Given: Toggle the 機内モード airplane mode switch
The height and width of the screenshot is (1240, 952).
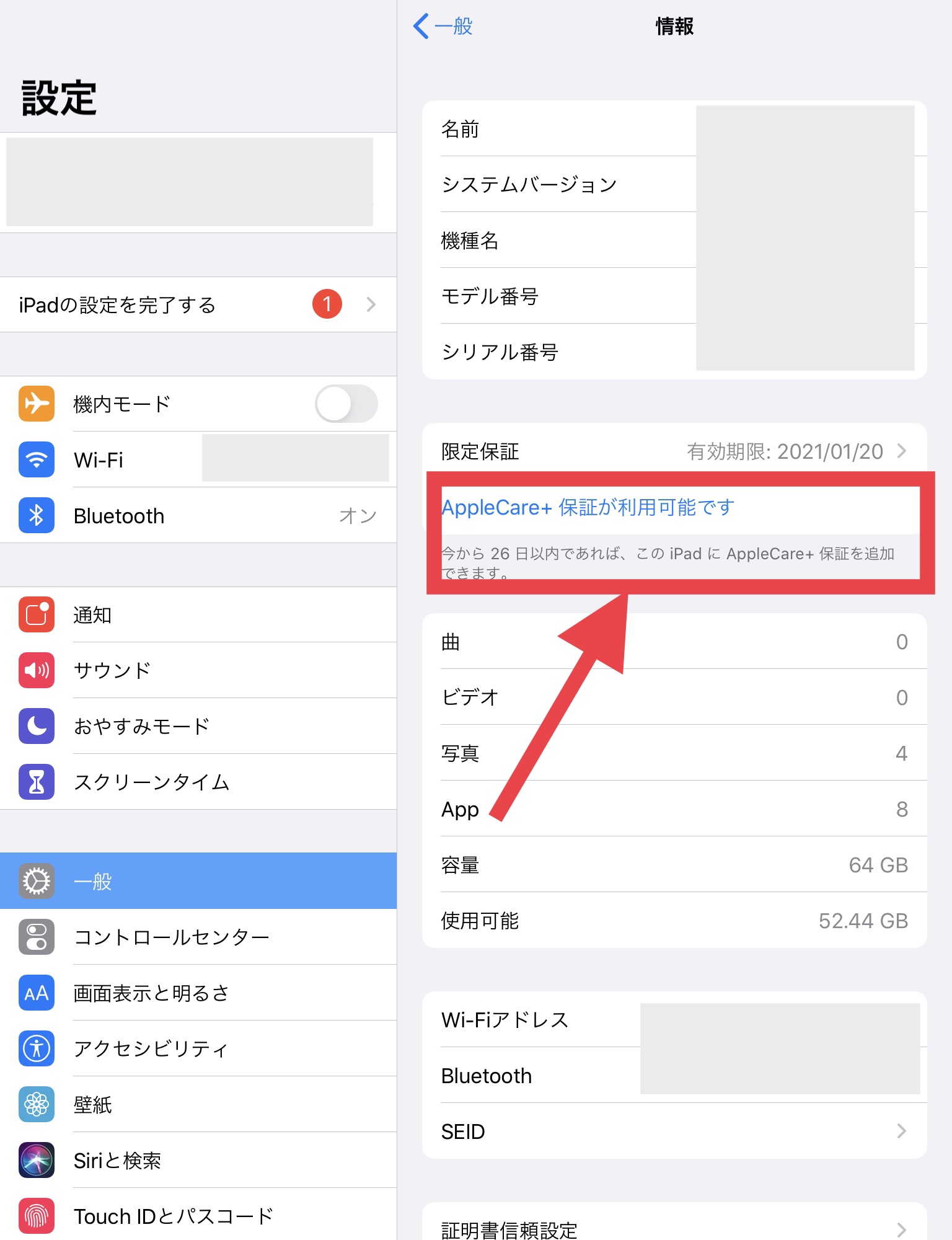Looking at the screenshot, I should 346,404.
